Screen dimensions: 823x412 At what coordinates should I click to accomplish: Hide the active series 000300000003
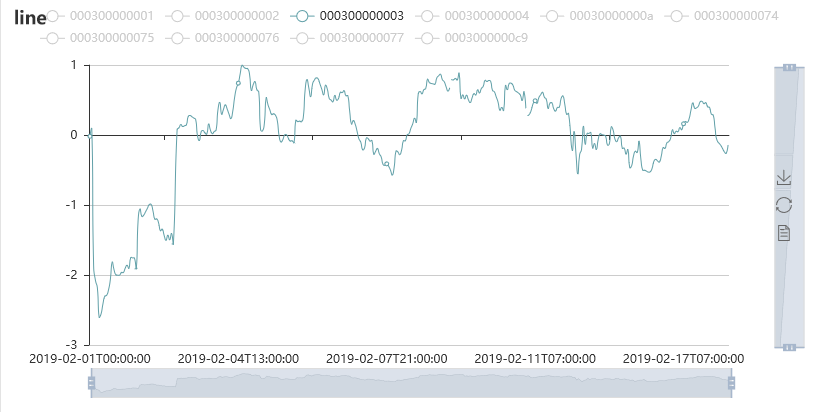(347, 16)
